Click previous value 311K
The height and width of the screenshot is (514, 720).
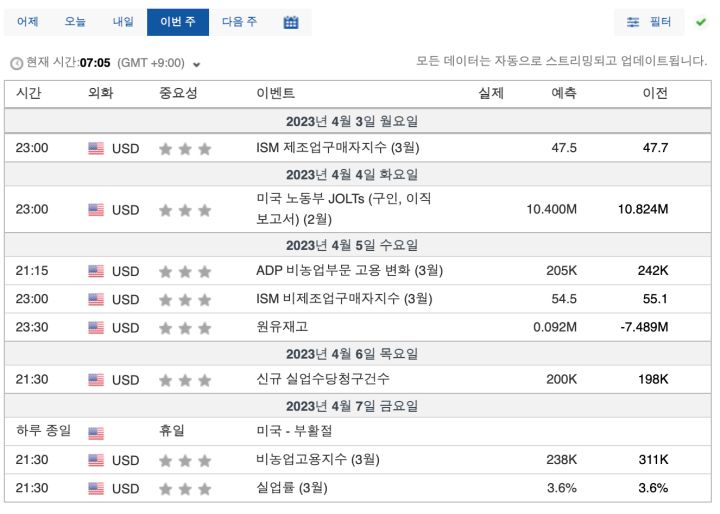coord(653,460)
